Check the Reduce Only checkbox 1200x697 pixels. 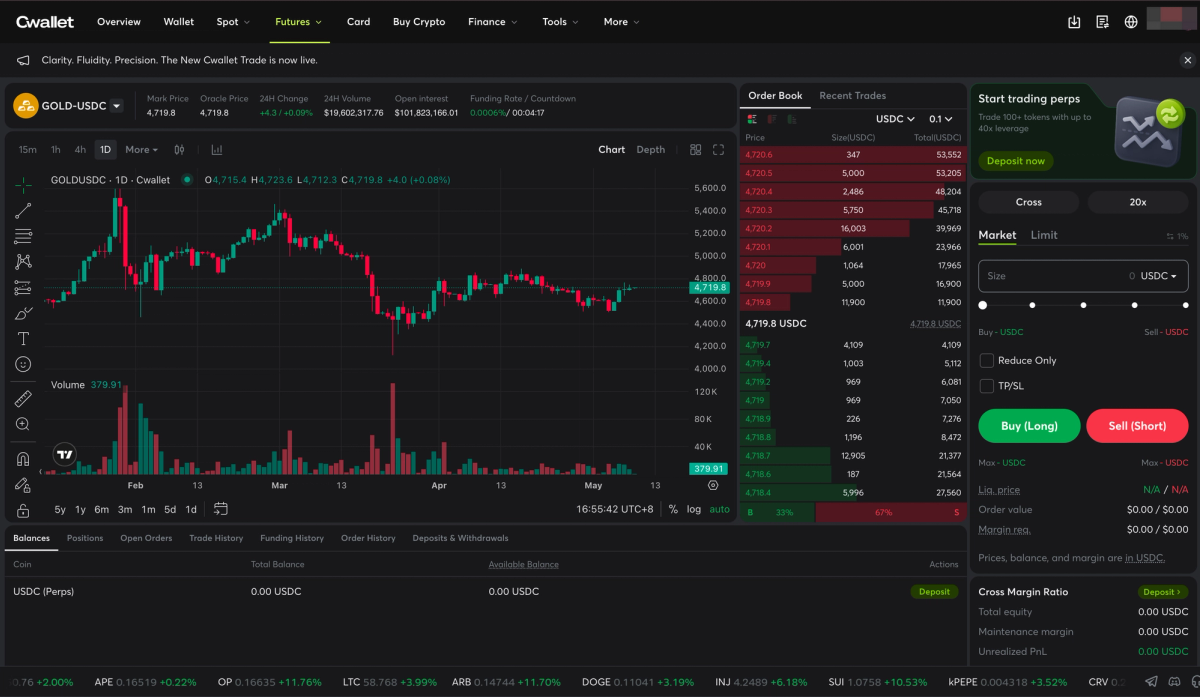pyautogui.click(x=987, y=360)
